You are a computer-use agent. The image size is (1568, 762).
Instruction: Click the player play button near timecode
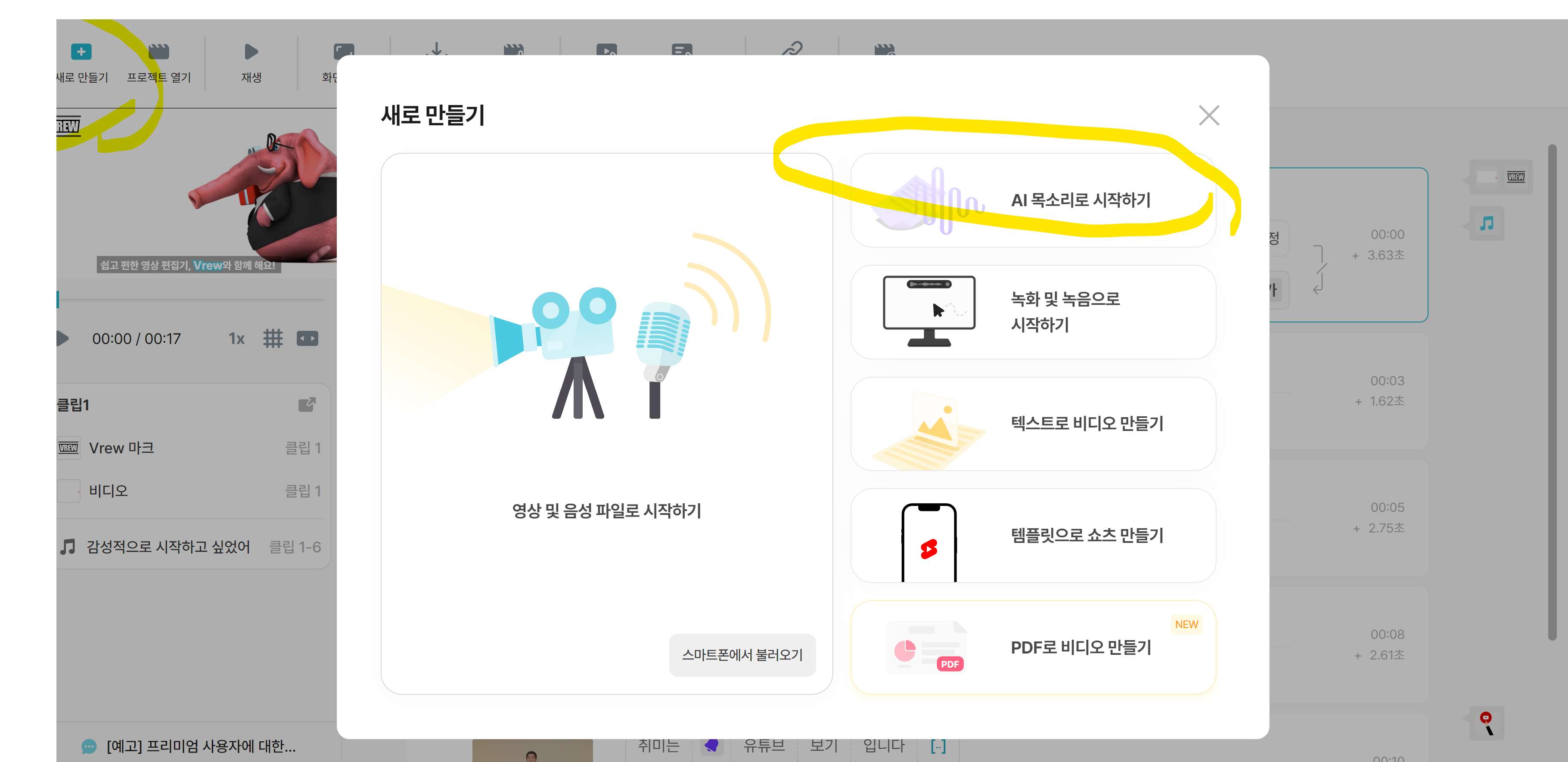coord(62,338)
